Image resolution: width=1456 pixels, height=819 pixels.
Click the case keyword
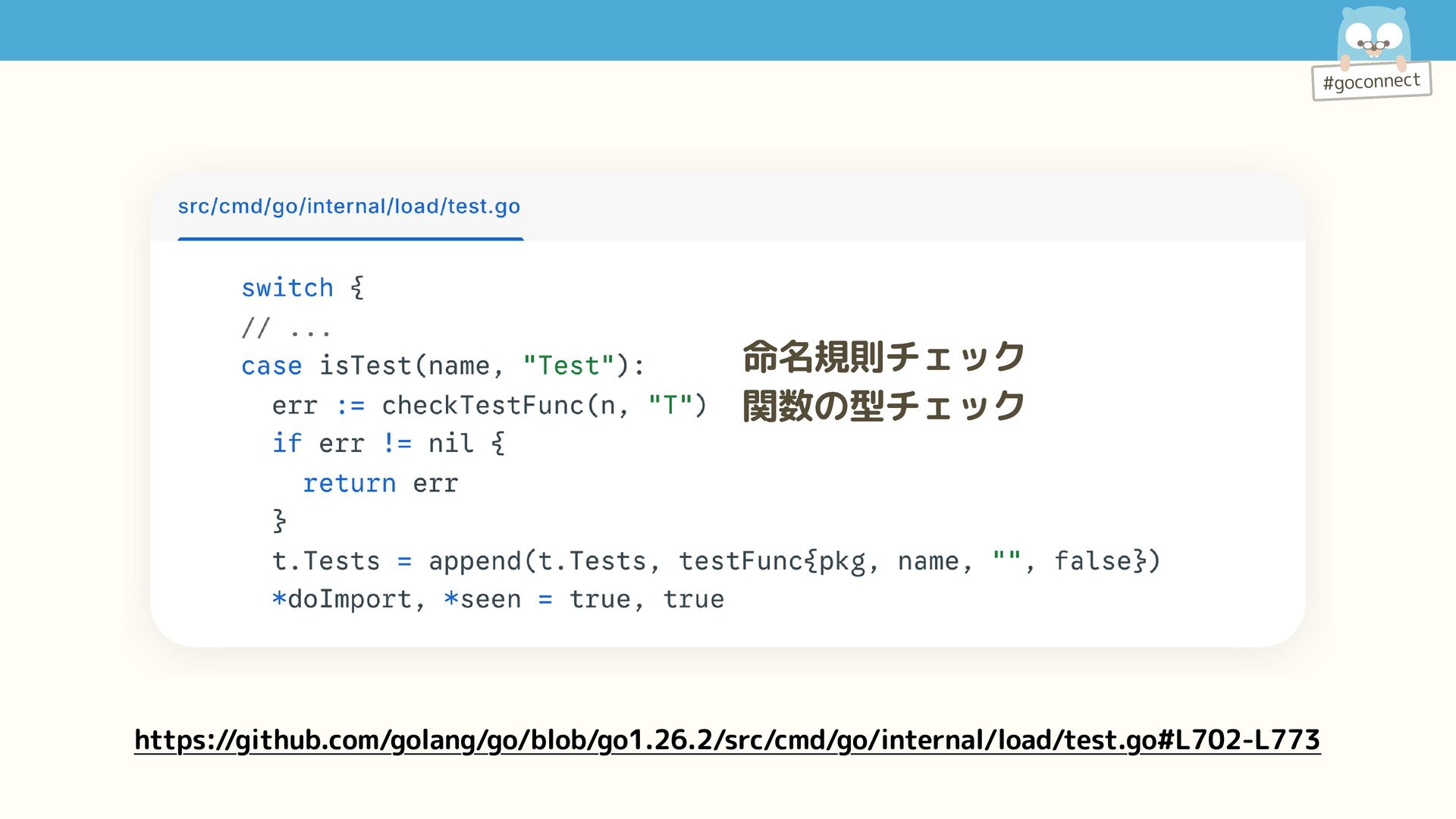[271, 366]
